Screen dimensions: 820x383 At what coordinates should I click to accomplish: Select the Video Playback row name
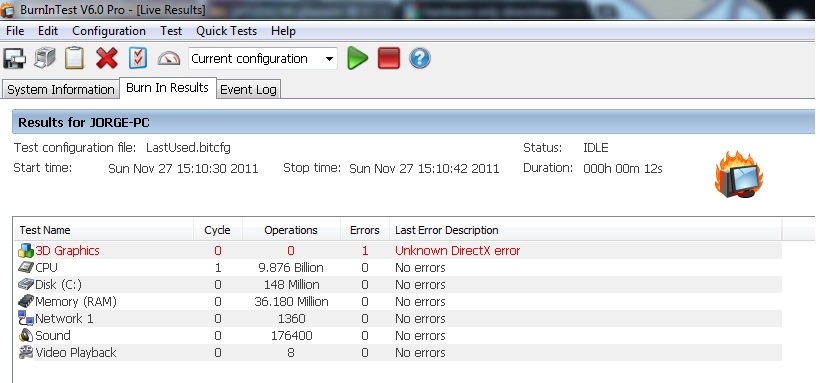tap(76, 353)
